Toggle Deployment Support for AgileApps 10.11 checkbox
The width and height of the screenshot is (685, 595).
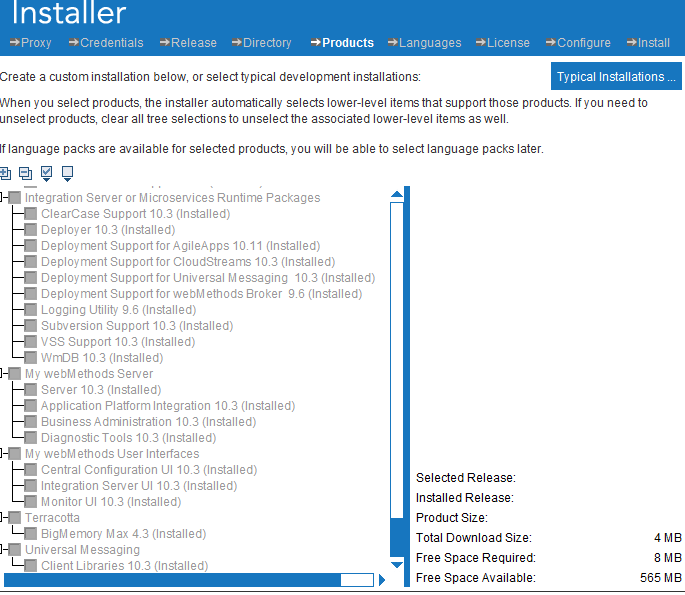coord(31,246)
